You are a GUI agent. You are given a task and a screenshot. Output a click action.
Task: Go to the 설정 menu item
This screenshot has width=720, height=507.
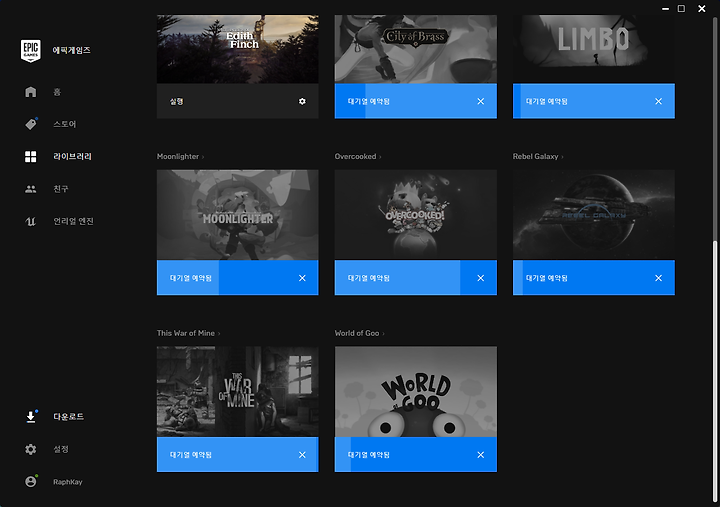(x=61, y=449)
